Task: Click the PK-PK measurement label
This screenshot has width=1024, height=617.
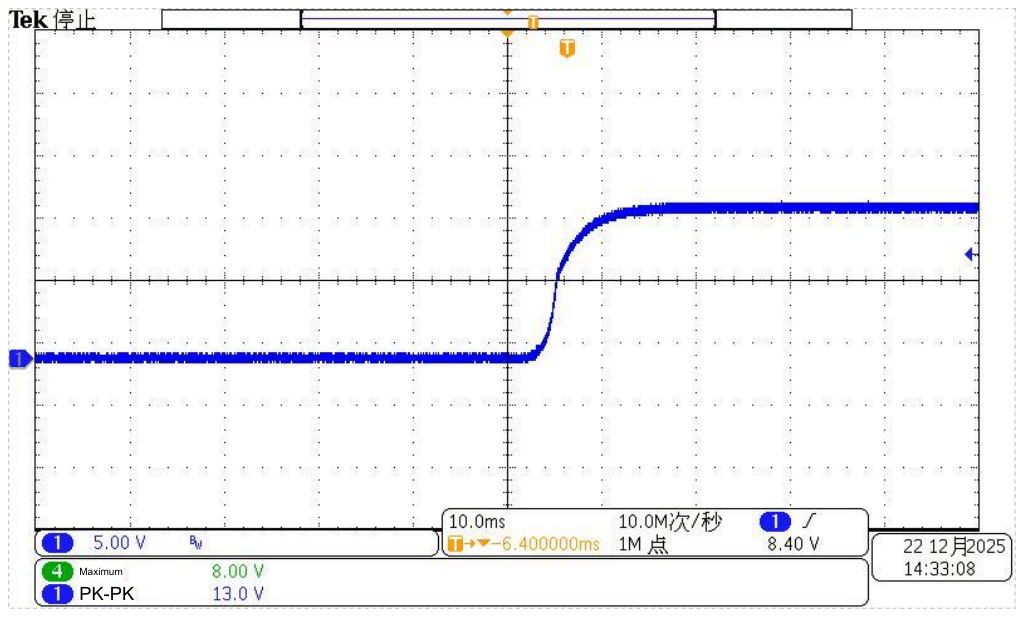Action: coord(106,593)
